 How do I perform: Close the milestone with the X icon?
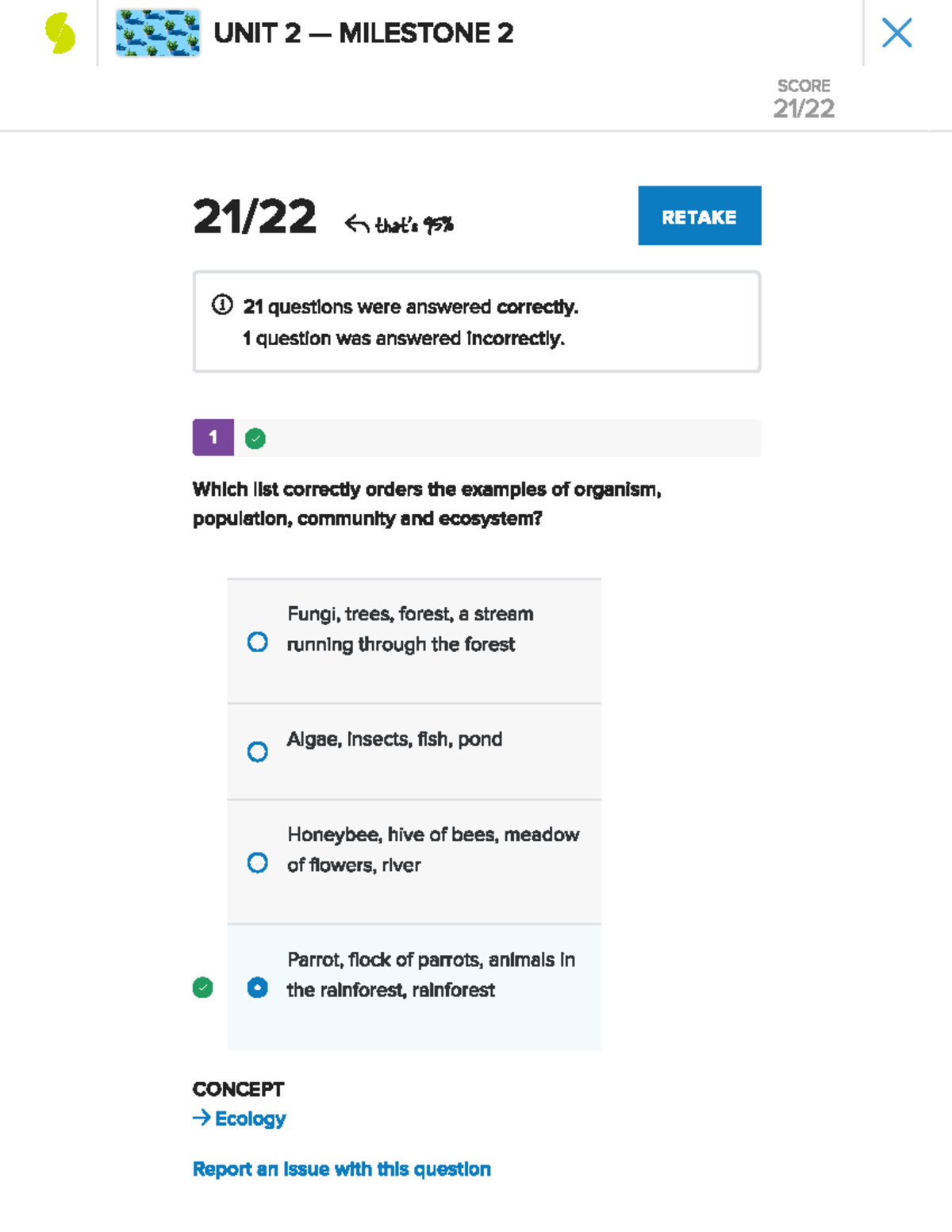pyautogui.click(x=896, y=33)
